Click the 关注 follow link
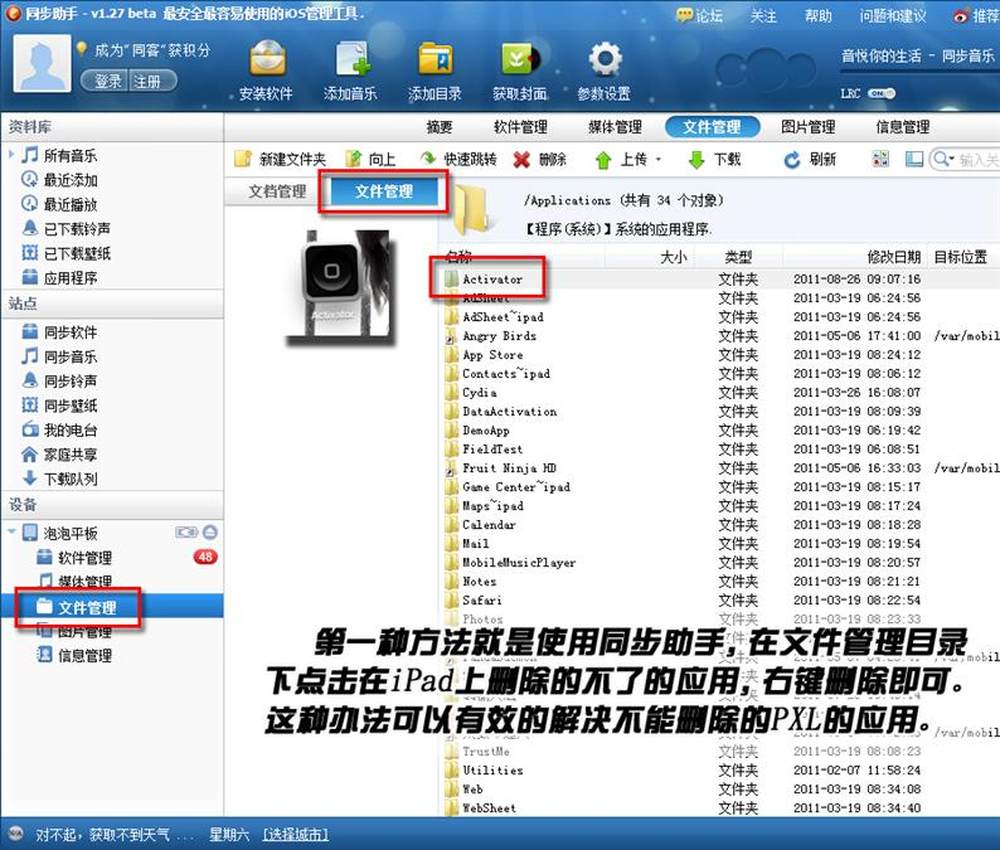Image resolution: width=1000 pixels, height=850 pixels. click(763, 15)
